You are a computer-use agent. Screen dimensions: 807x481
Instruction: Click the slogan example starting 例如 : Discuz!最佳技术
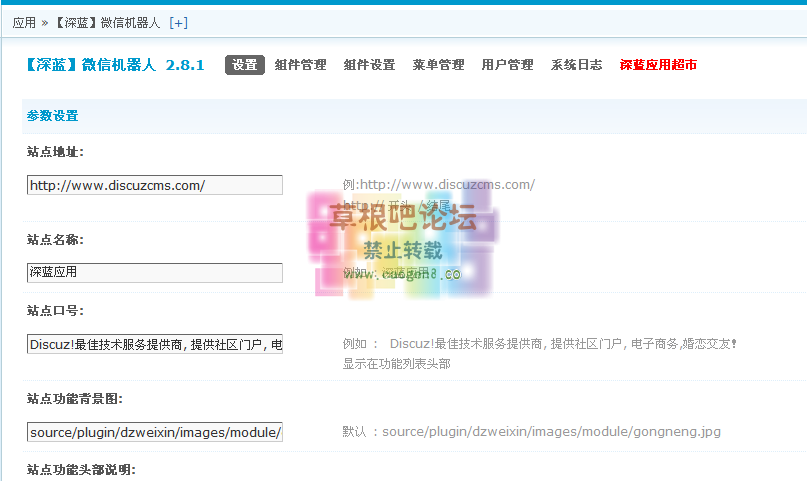[x=540, y=344]
